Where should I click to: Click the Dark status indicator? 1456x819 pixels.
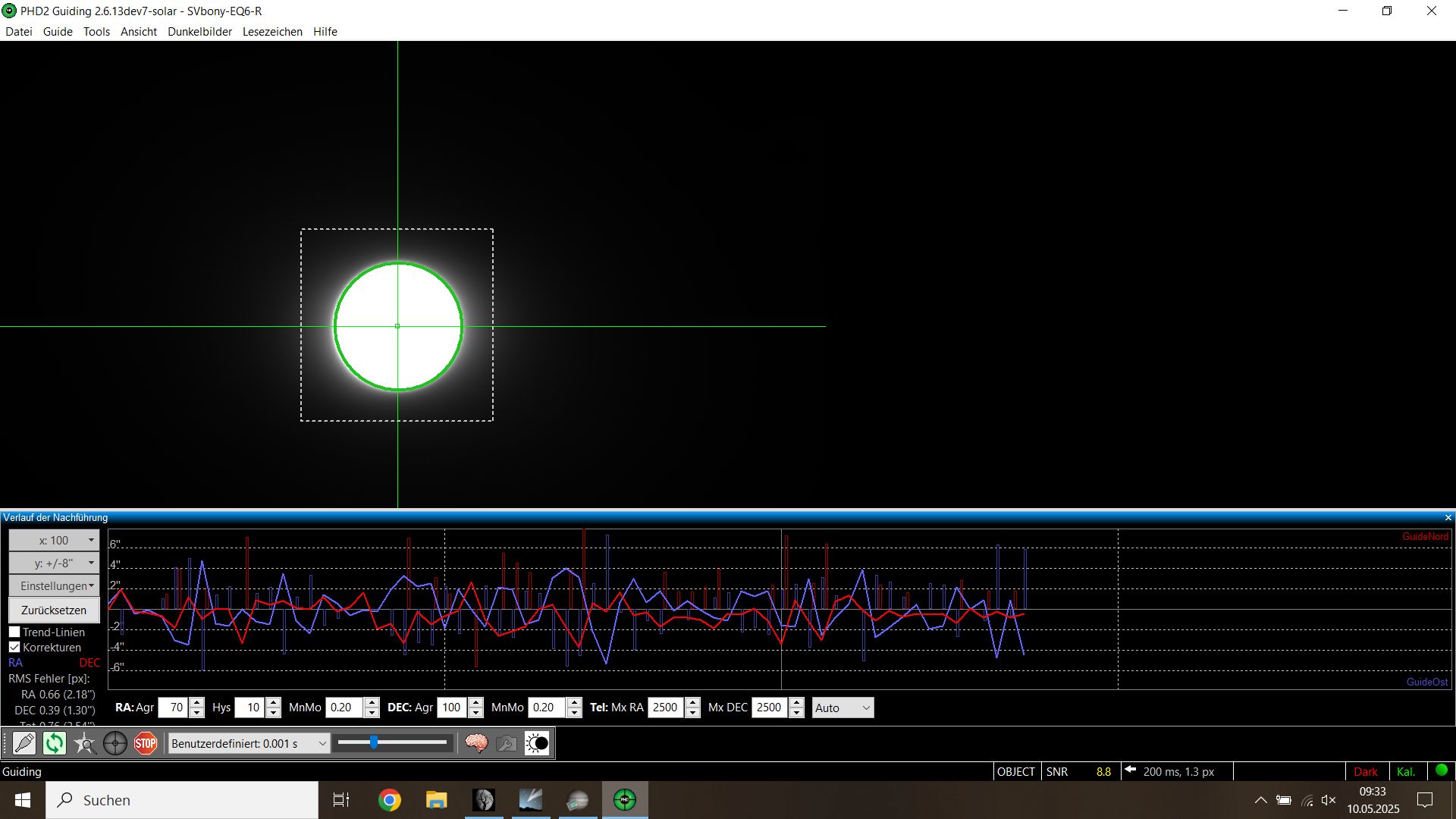pos(1366,771)
